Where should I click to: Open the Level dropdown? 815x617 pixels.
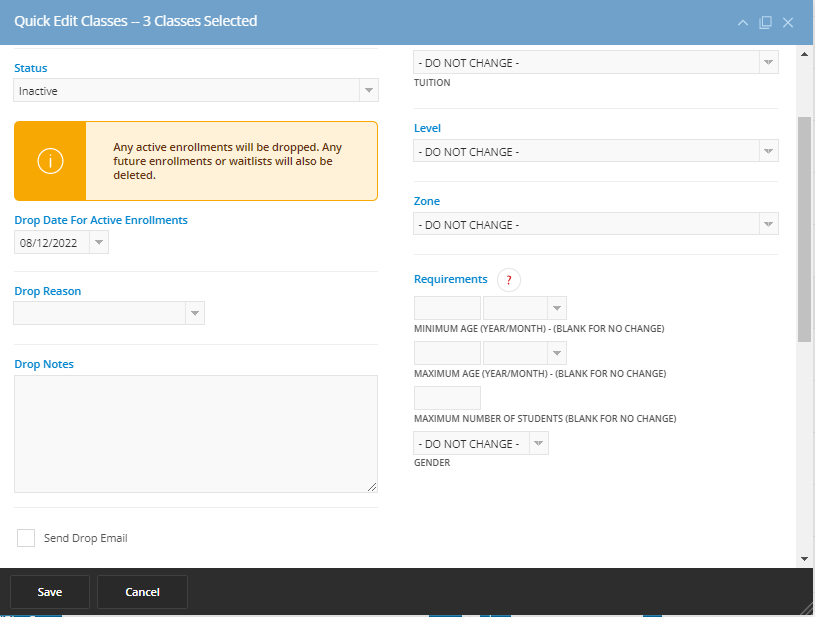tap(768, 151)
